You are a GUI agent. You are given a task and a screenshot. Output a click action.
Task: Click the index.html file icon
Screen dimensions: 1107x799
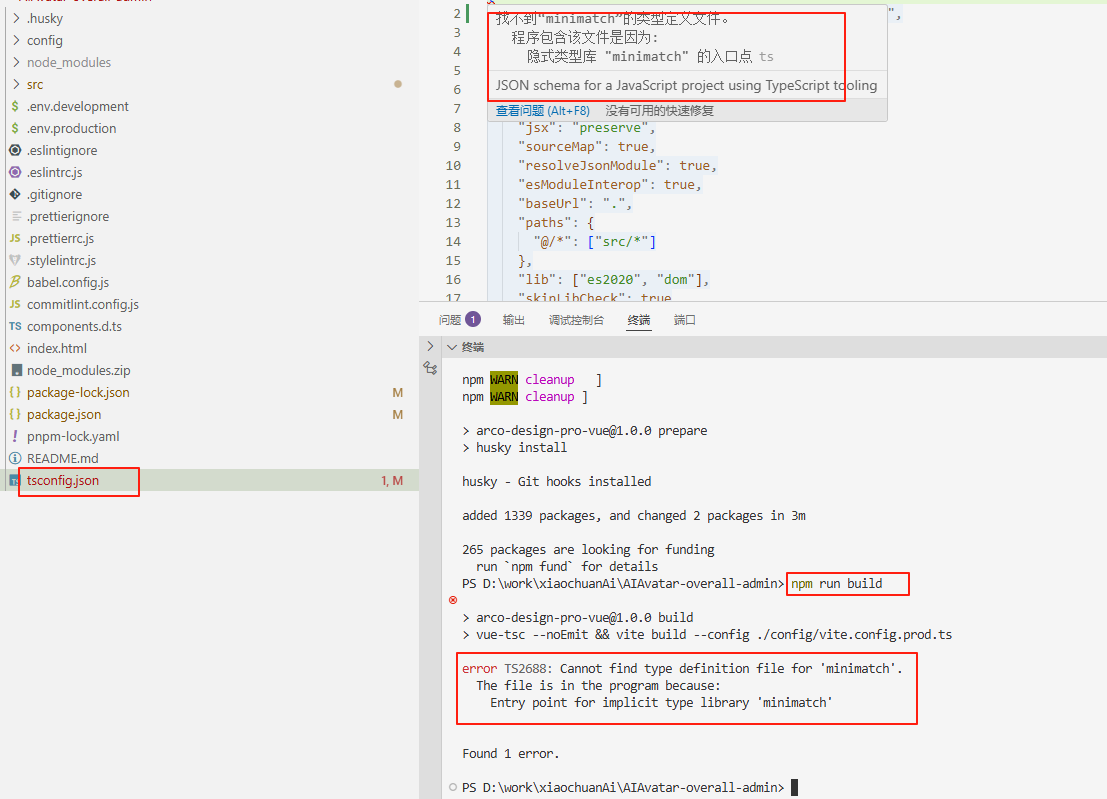coord(15,348)
